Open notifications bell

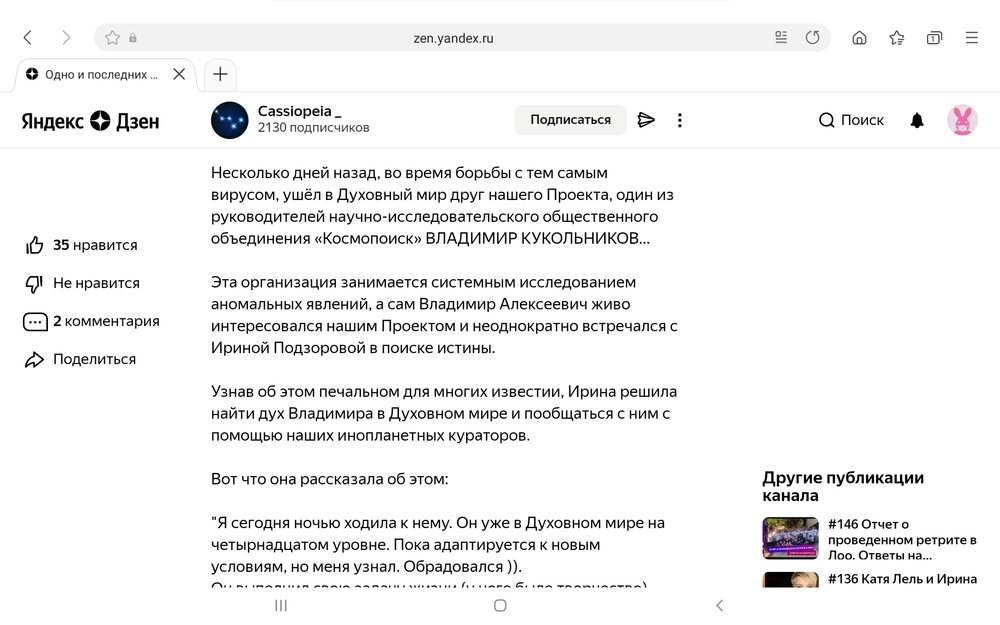point(917,120)
